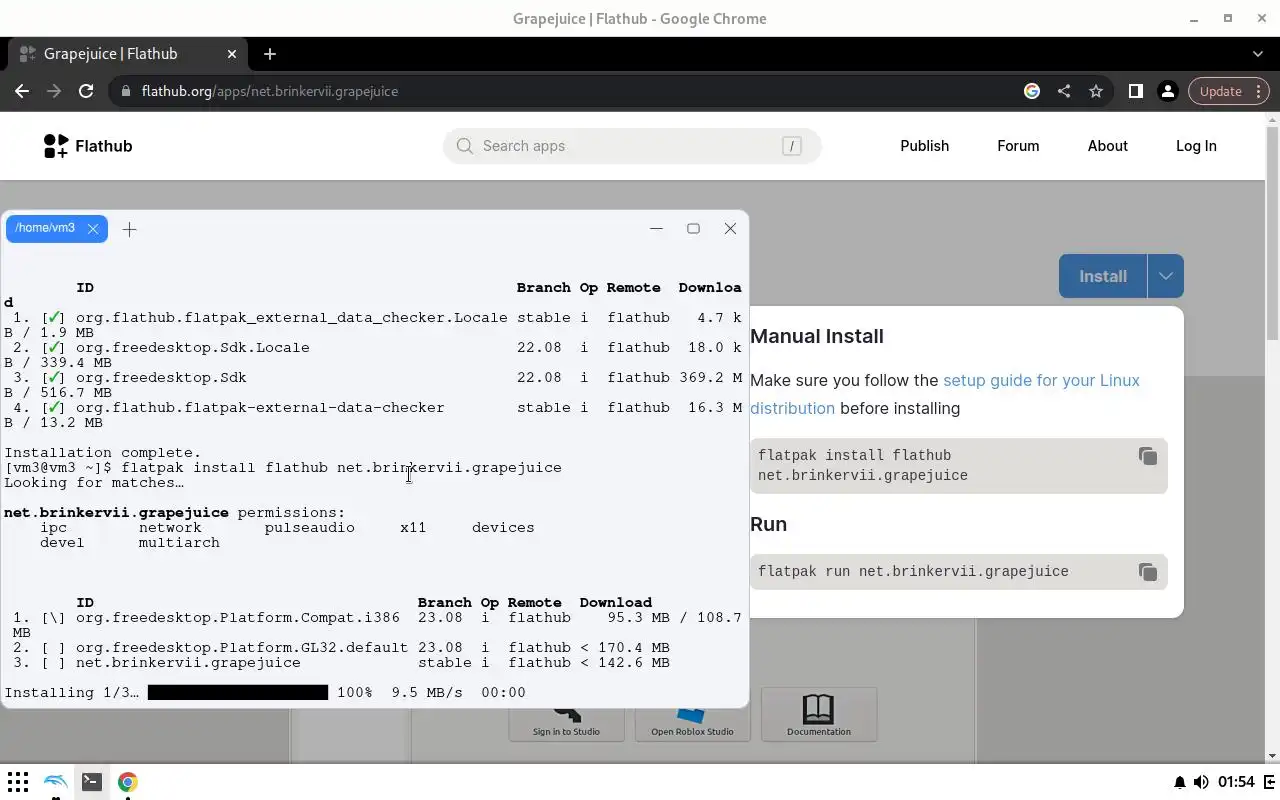Reload the Flathub page
This screenshot has width=1280, height=800.
coord(86,91)
